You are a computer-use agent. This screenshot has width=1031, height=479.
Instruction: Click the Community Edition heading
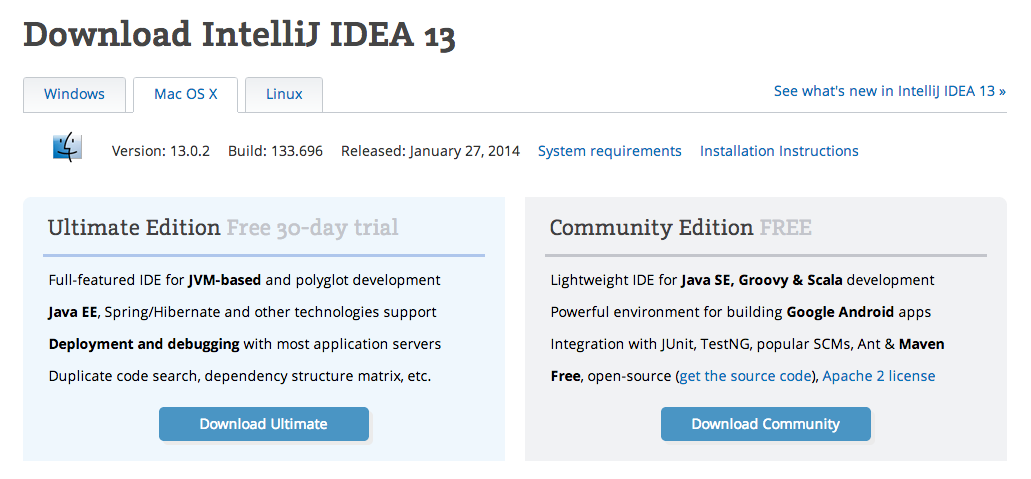pos(651,228)
